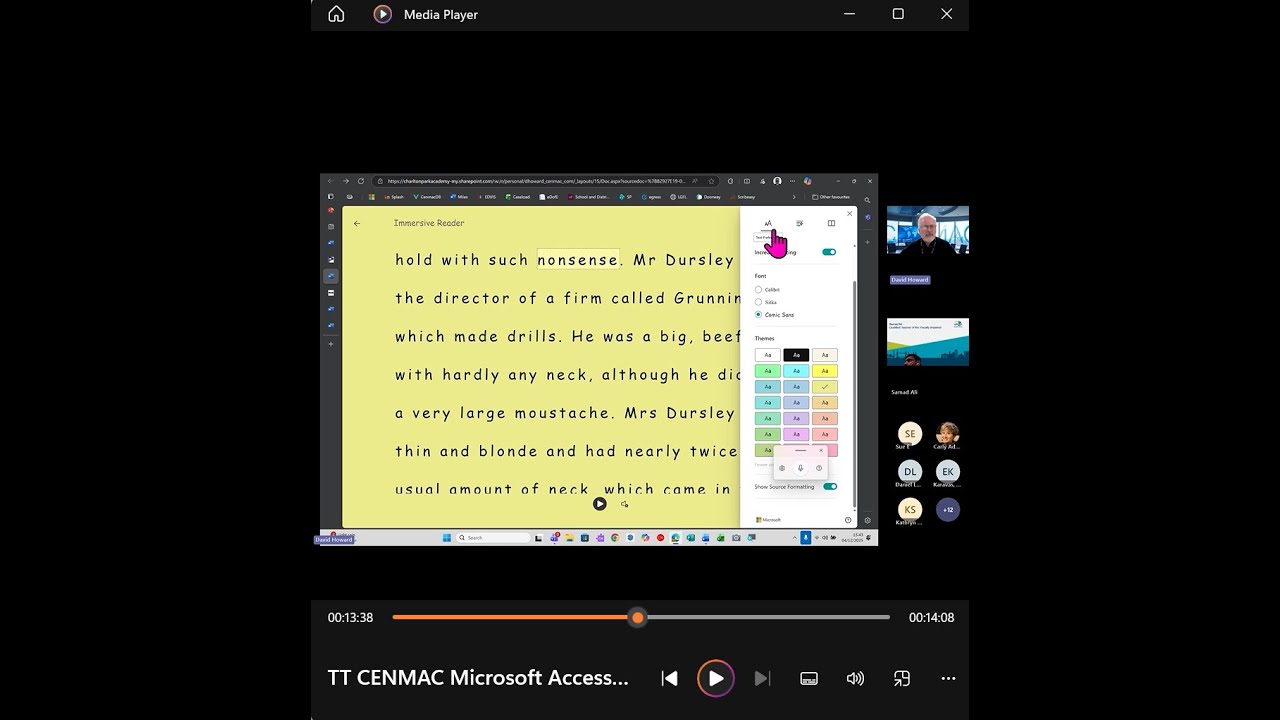1280x720 pixels.
Task: Minimize the Media Player window
Action: (x=849, y=14)
